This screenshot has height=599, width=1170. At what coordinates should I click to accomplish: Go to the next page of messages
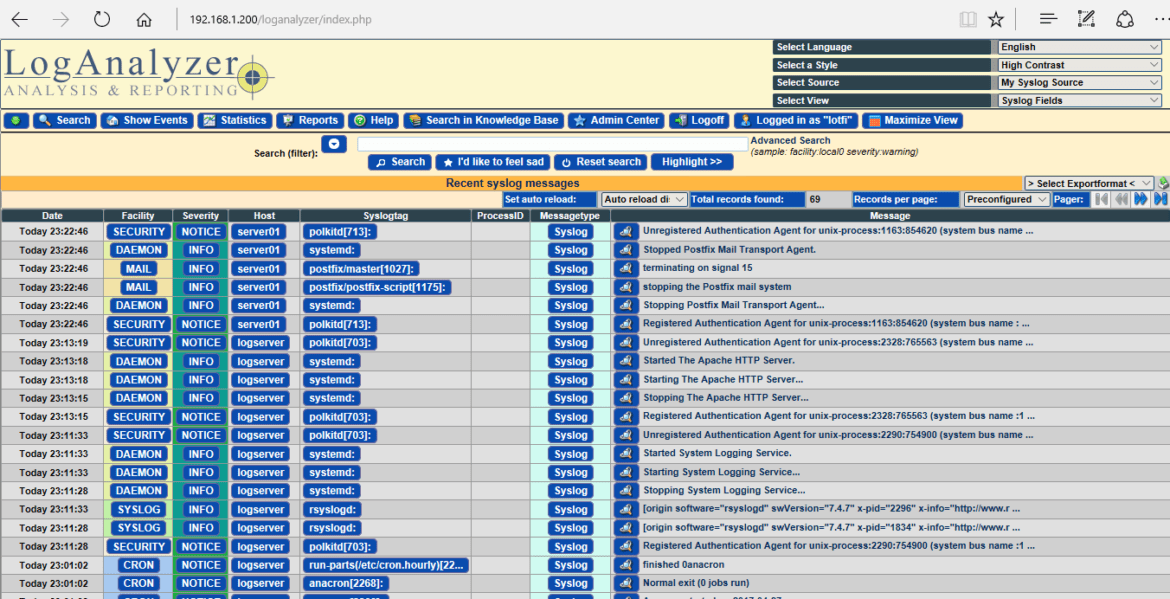coord(1143,199)
